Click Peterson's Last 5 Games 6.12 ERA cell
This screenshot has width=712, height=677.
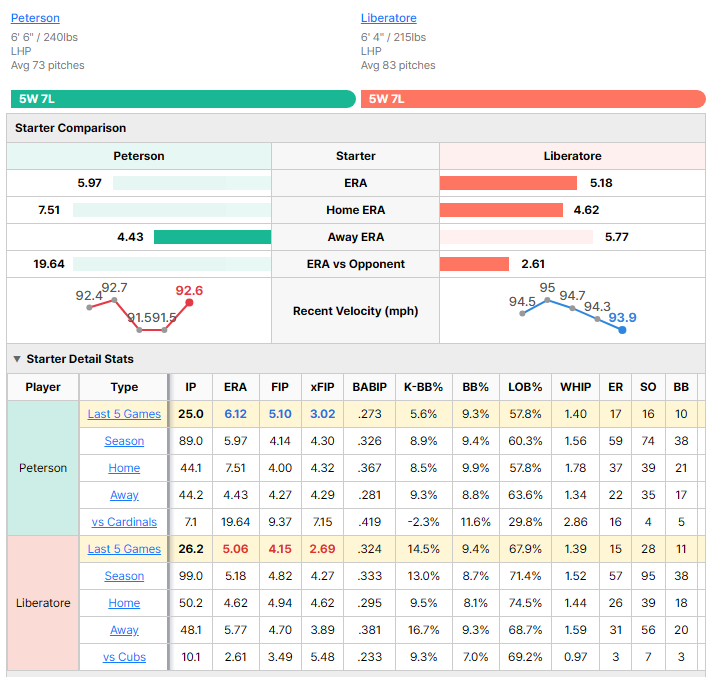click(x=235, y=414)
